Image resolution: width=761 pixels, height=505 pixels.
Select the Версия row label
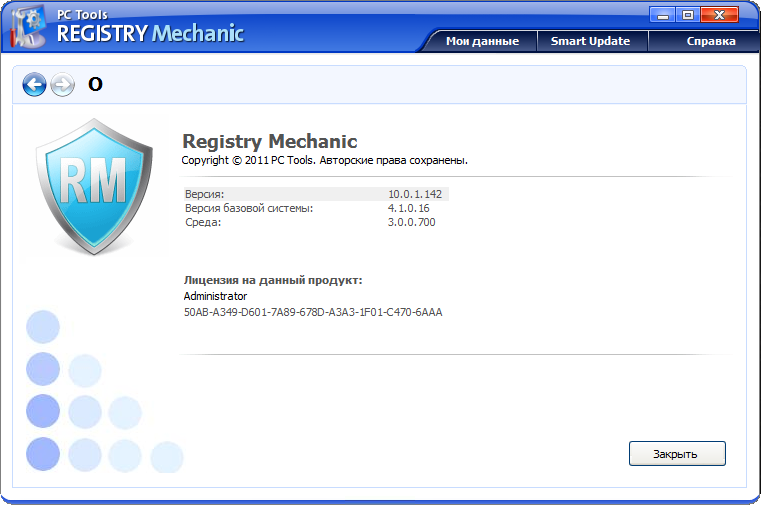click(204, 195)
